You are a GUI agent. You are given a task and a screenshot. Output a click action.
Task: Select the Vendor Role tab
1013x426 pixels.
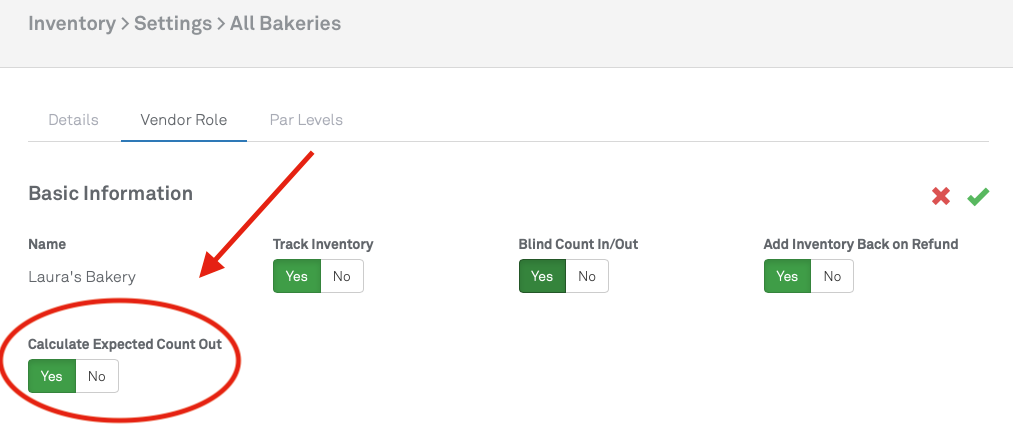click(x=184, y=120)
